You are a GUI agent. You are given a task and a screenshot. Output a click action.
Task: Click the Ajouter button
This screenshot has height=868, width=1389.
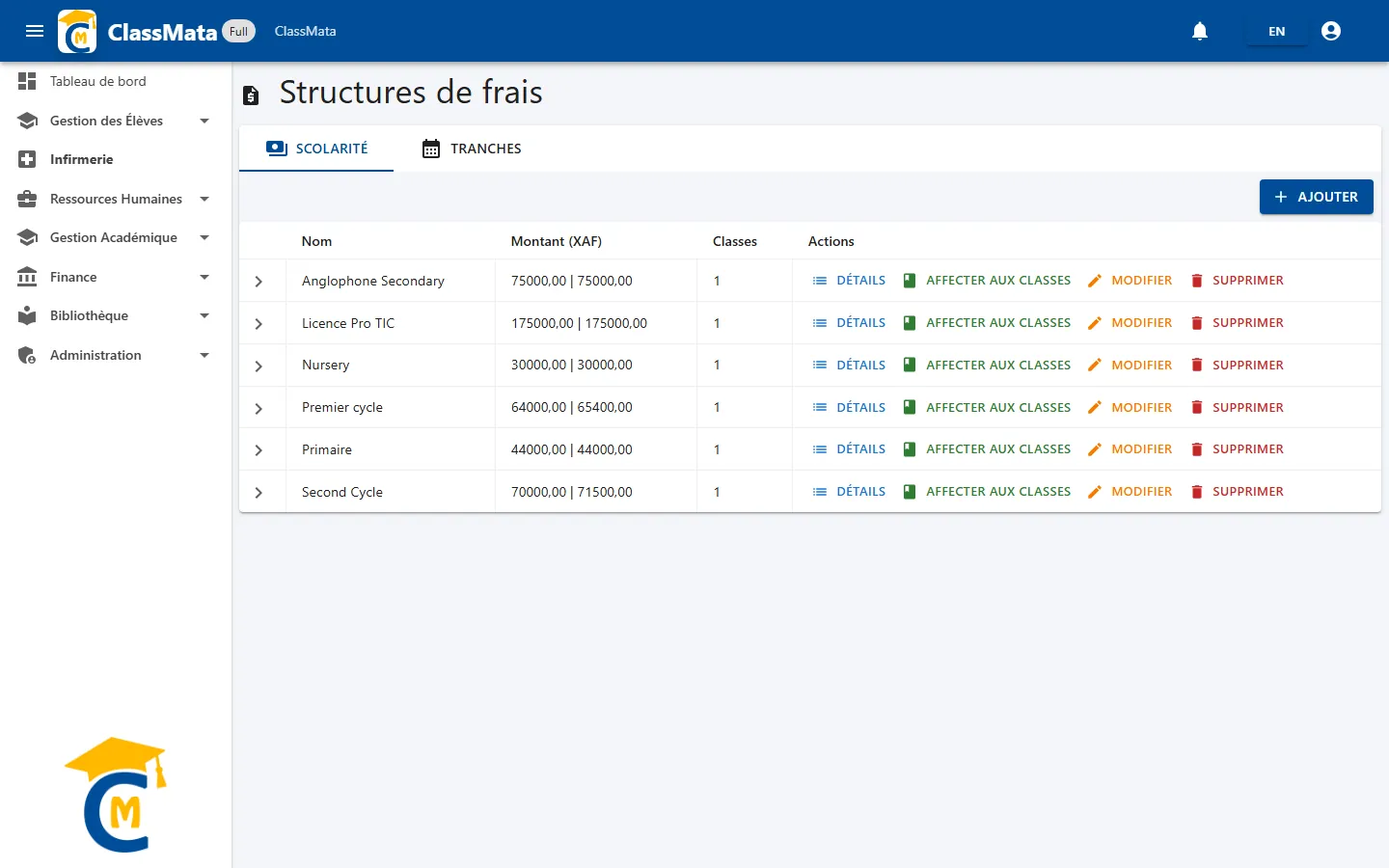1316,197
